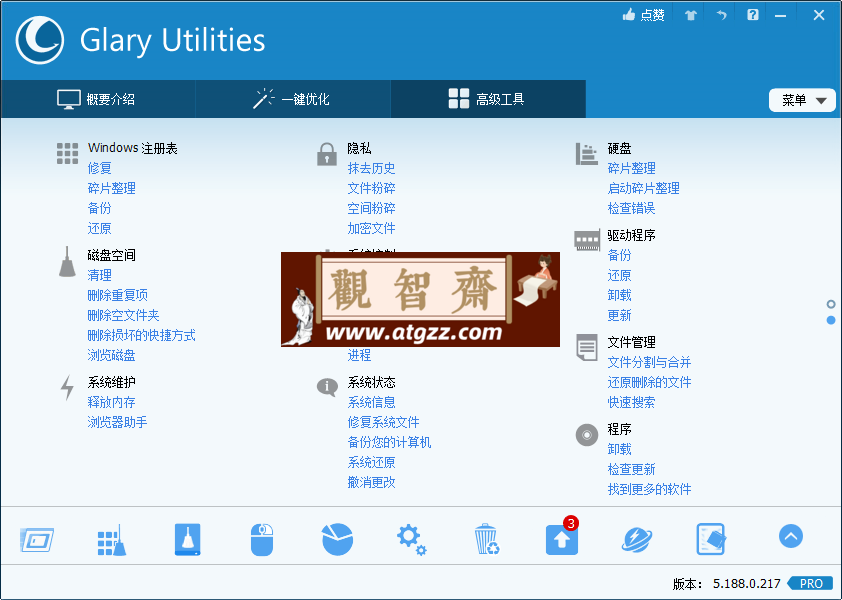The width and height of the screenshot is (842, 600).
Task: Open 释放内存 link
Action: [x=112, y=402]
